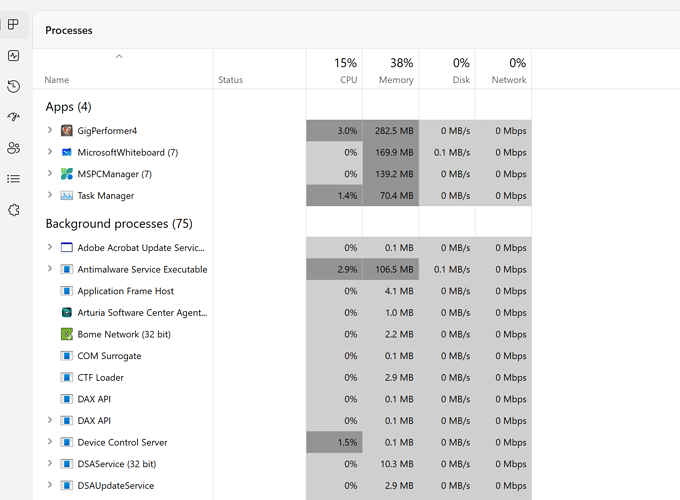The image size is (680, 500).
Task: Click the Task Manager process icon
Action: coord(66,196)
